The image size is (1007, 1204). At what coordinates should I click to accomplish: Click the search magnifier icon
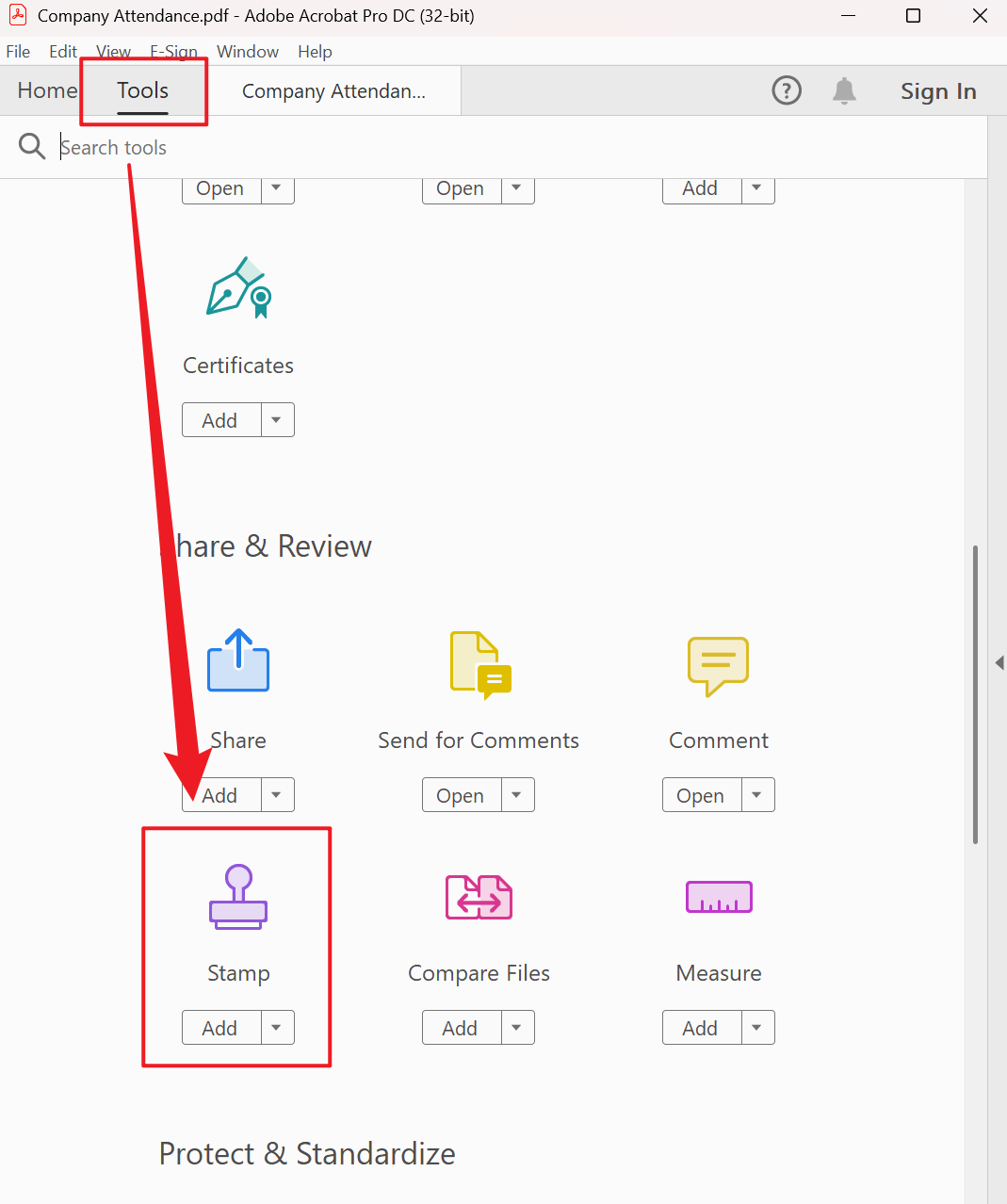[x=32, y=146]
